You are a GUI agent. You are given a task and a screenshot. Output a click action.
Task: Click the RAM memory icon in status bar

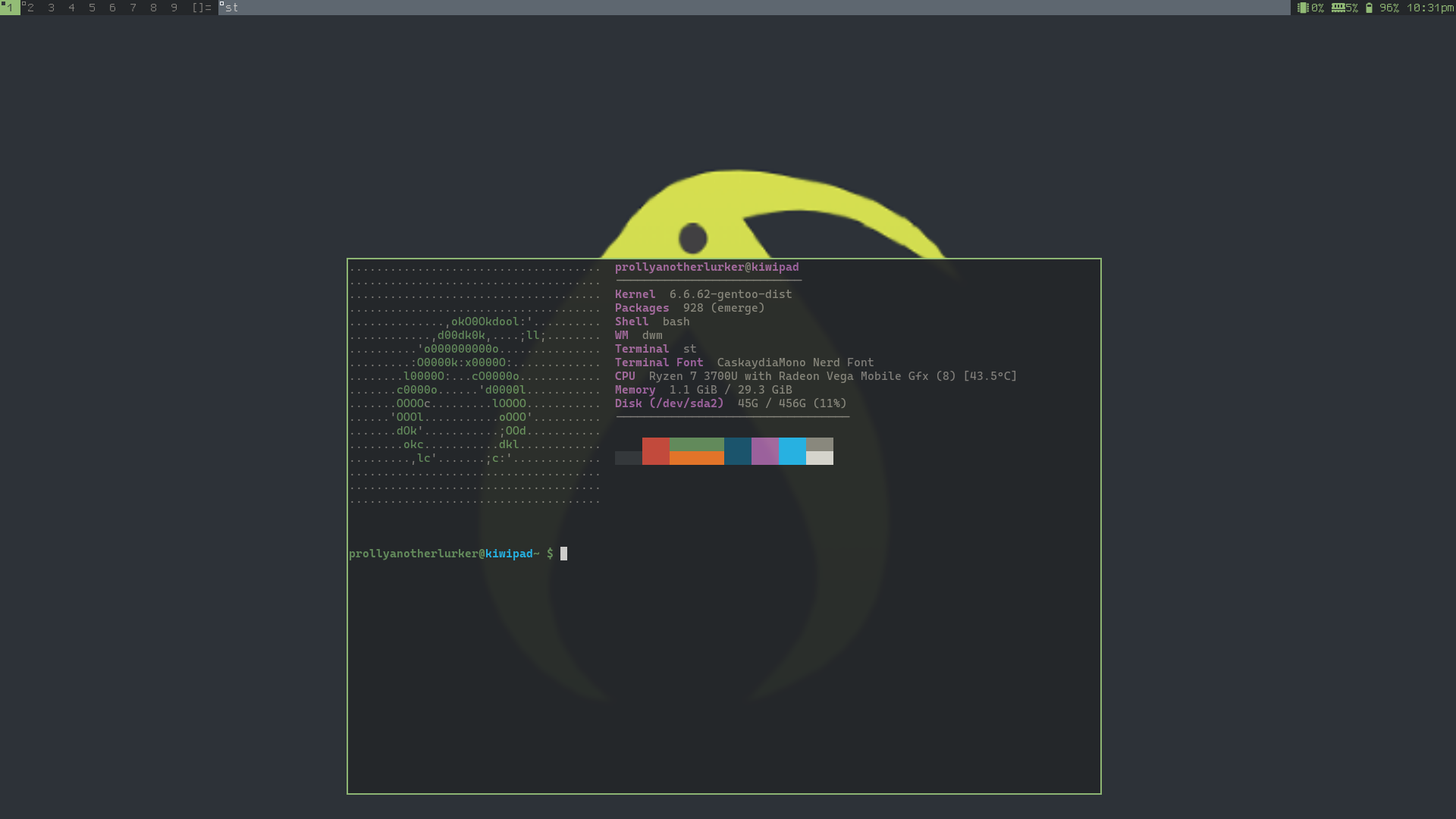1338,8
